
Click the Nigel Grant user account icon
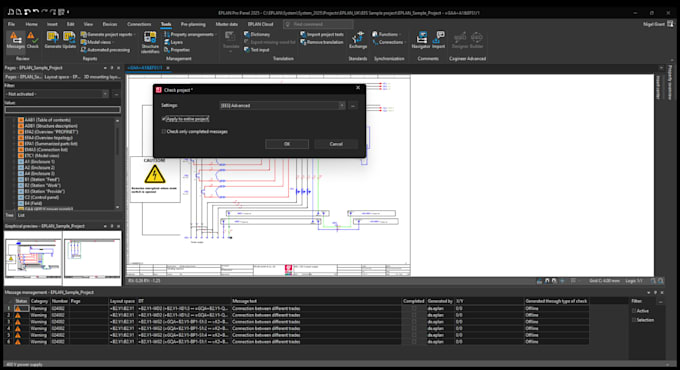point(670,24)
